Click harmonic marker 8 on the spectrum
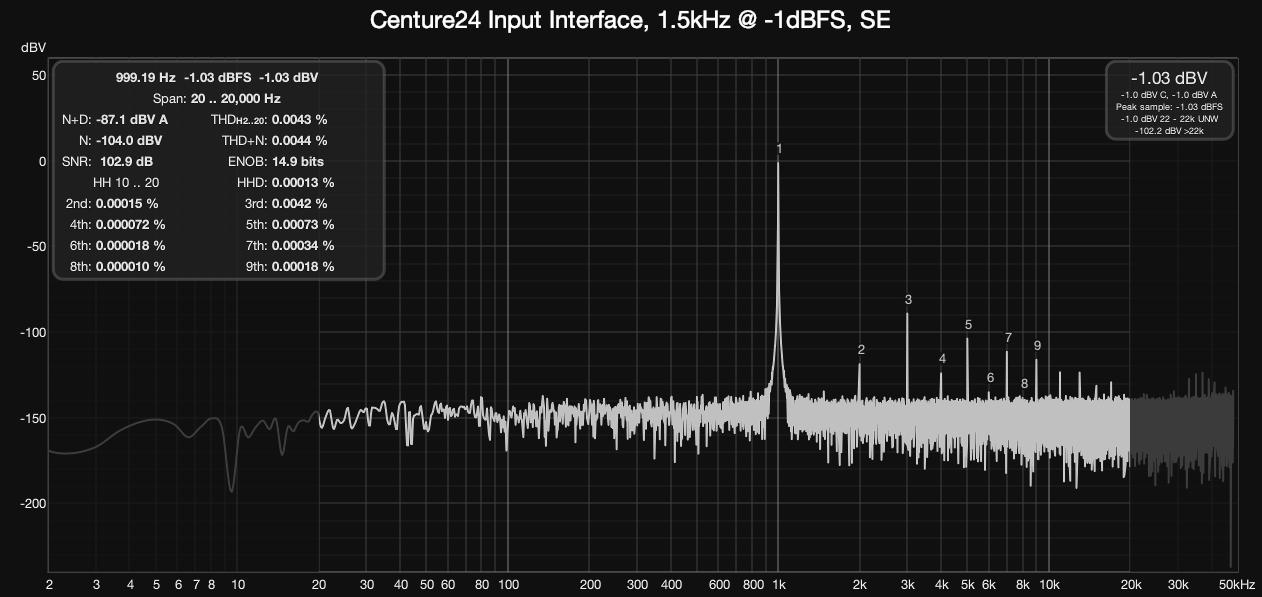 tap(1024, 383)
